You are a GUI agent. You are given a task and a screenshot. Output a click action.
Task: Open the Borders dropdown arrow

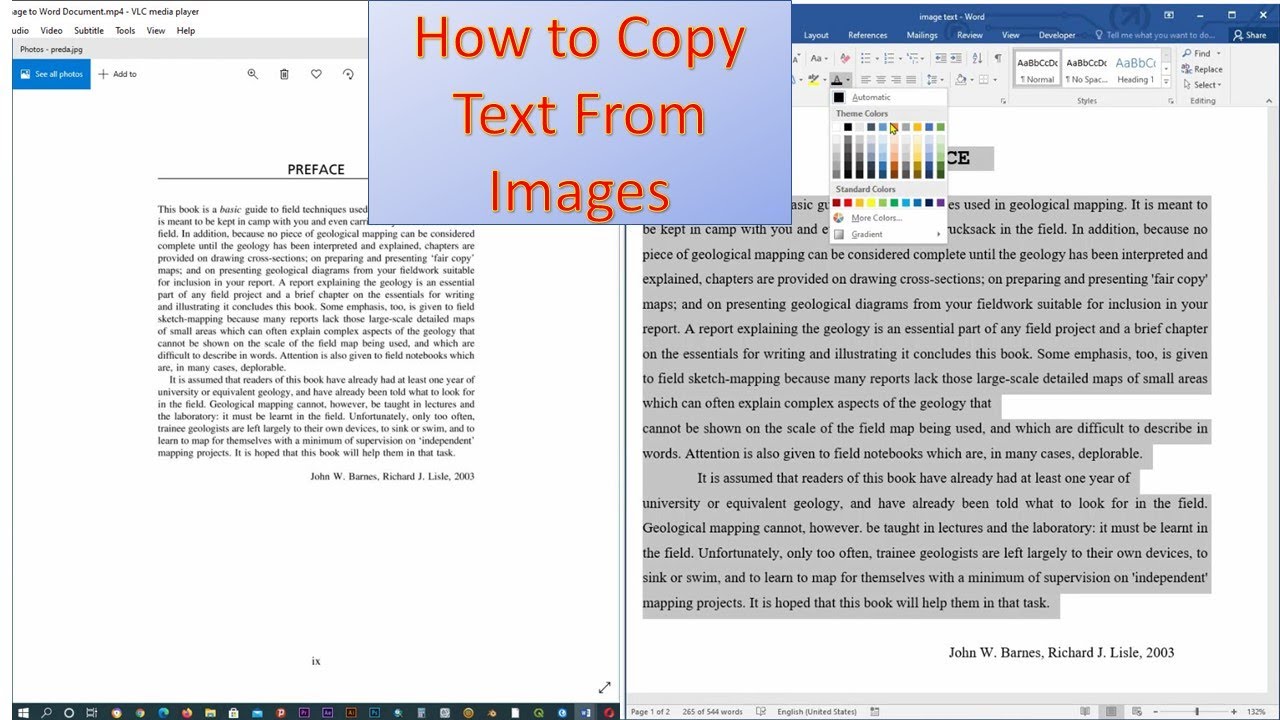995,80
